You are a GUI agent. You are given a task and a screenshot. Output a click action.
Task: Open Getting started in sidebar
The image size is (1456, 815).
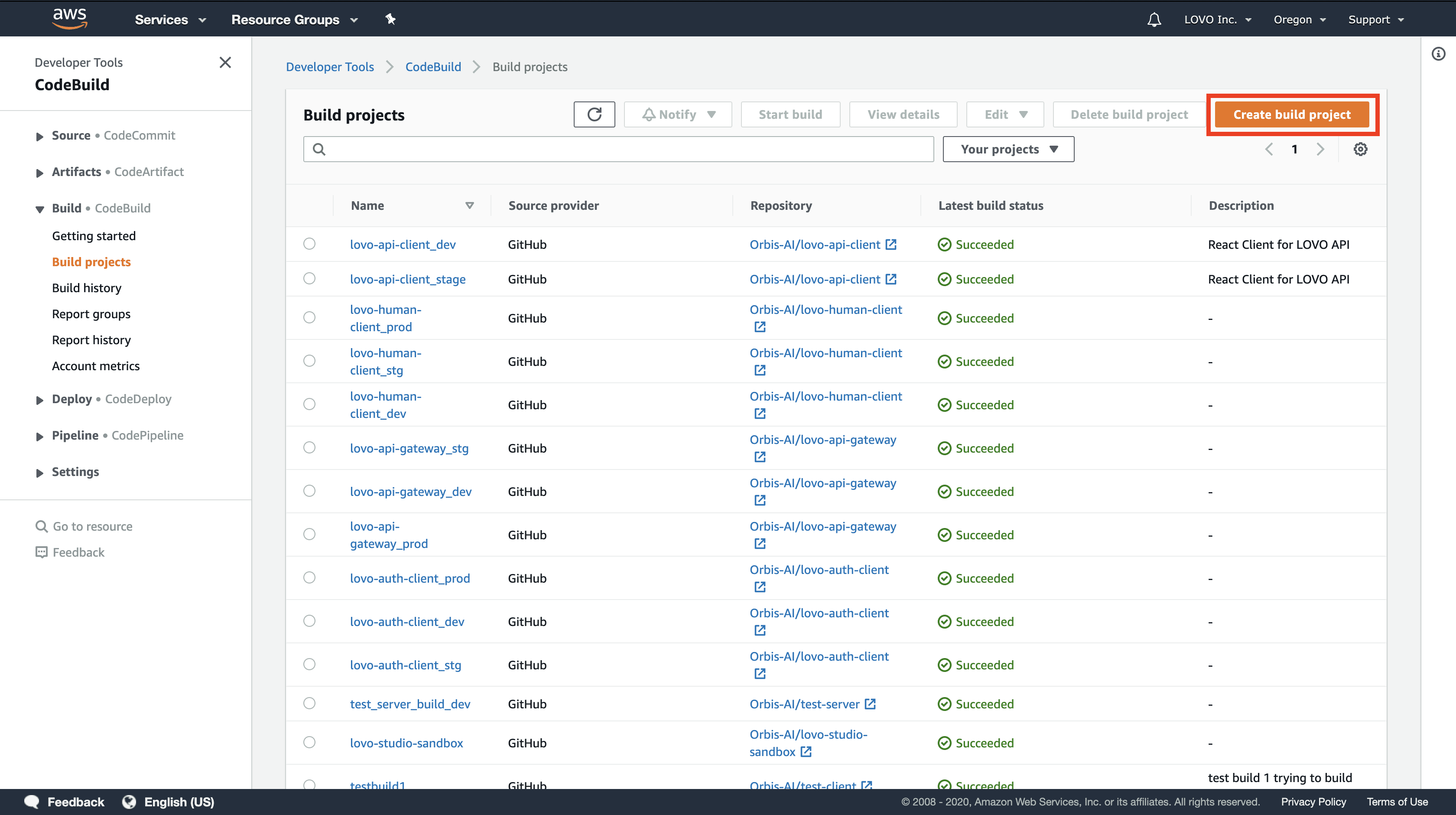[94, 236]
